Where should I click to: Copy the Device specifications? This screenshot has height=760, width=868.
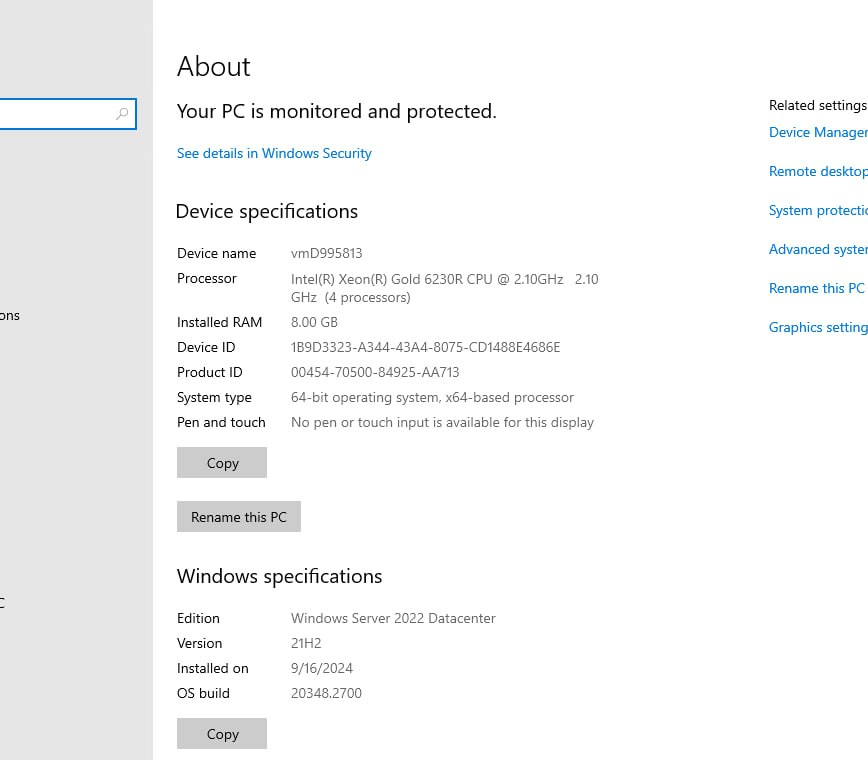point(222,463)
